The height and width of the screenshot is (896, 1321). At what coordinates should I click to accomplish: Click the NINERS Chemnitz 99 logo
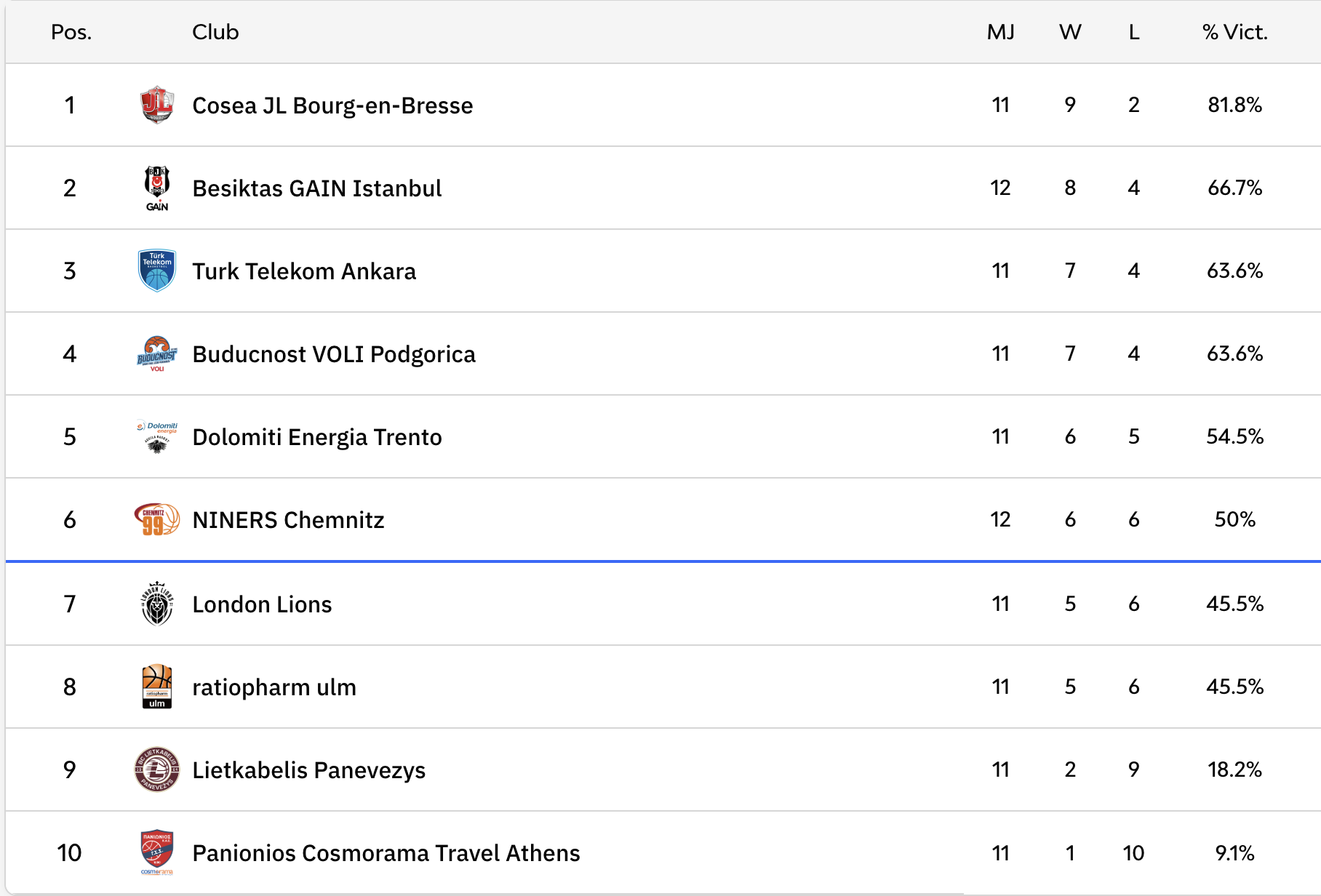[x=156, y=519]
